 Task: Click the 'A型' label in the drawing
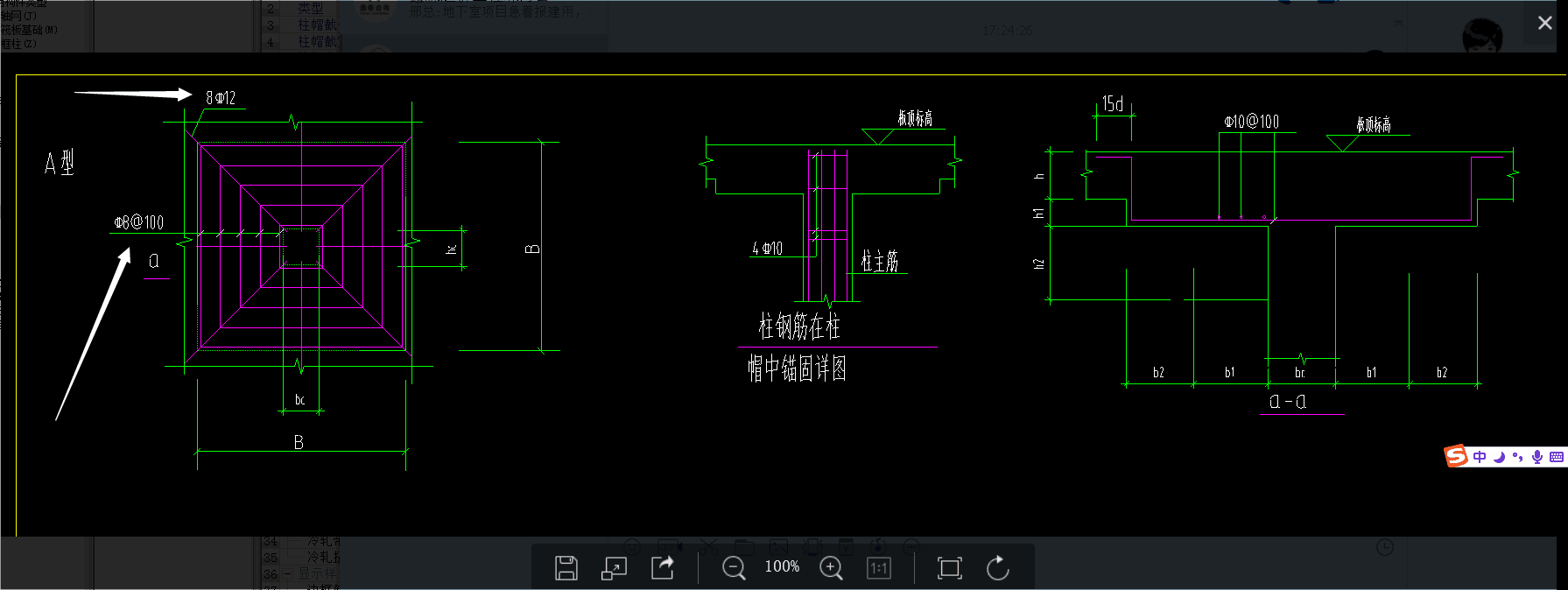[x=60, y=163]
